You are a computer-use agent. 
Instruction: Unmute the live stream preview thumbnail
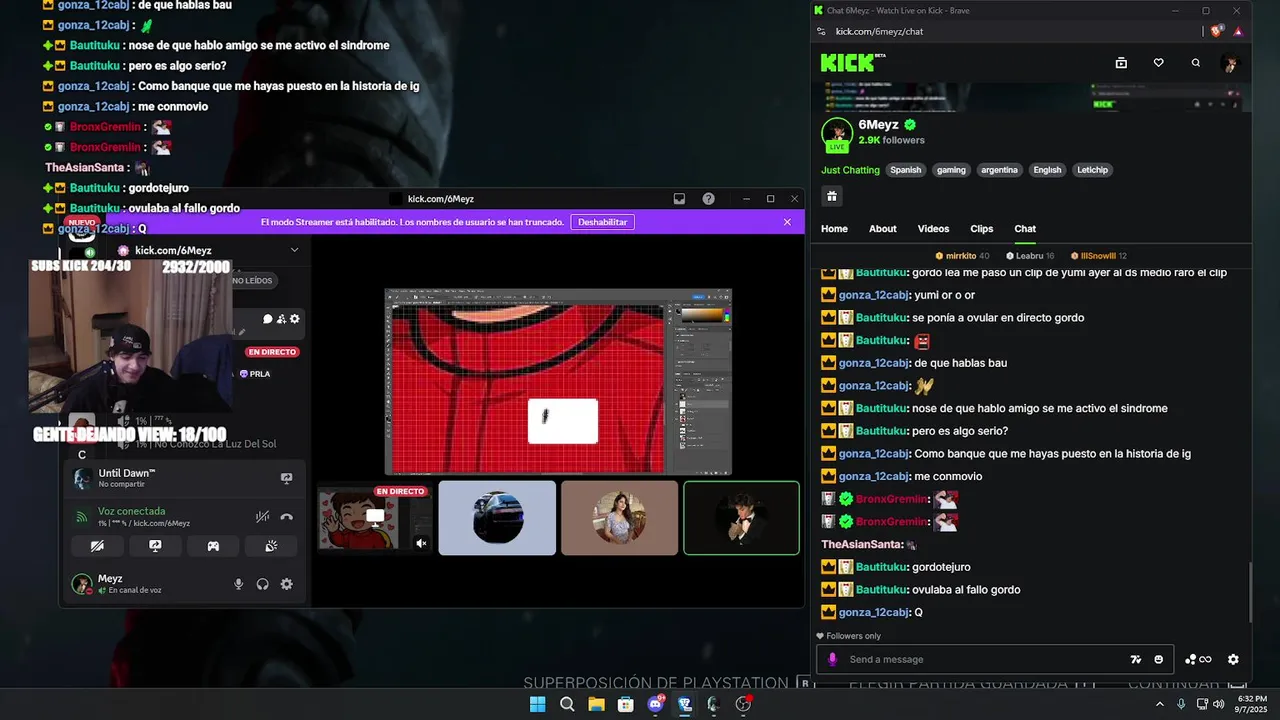click(421, 543)
